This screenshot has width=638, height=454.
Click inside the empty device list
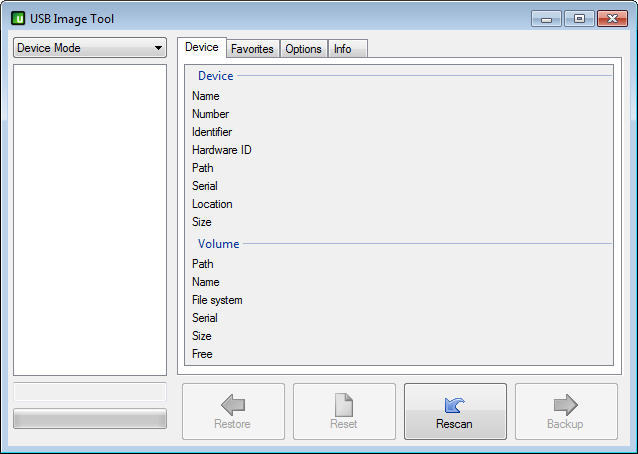point(90,220)
